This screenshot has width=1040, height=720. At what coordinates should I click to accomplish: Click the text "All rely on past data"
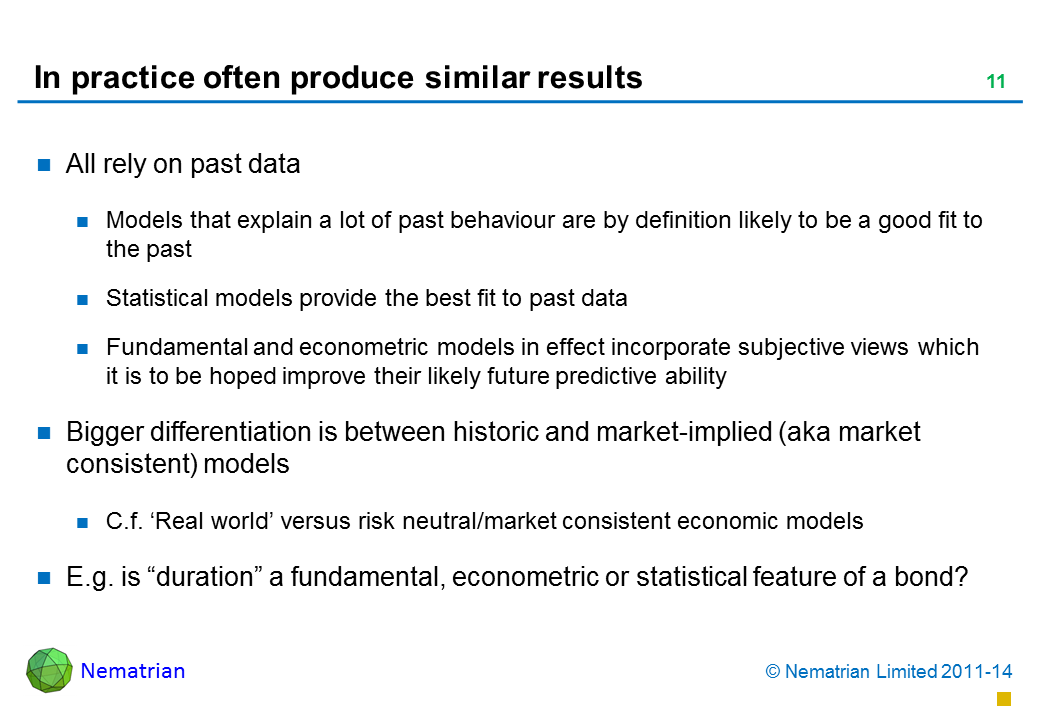click(183, 165)
